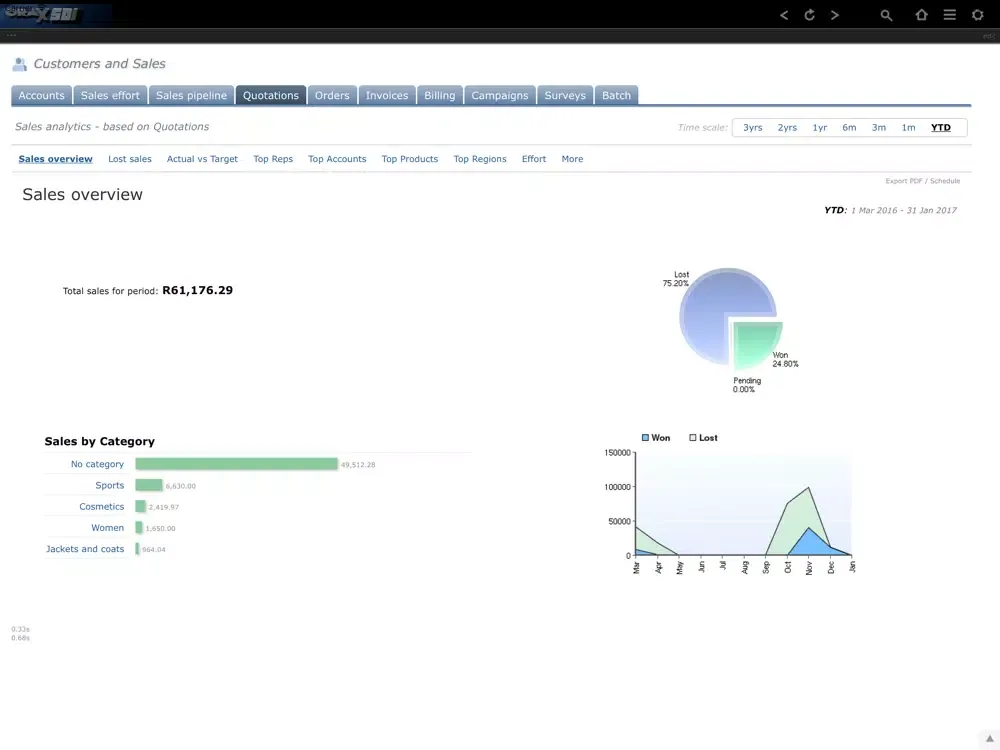Open settings with the gear icon
The height and width of the screenshot is (750, 1000).
978,15
